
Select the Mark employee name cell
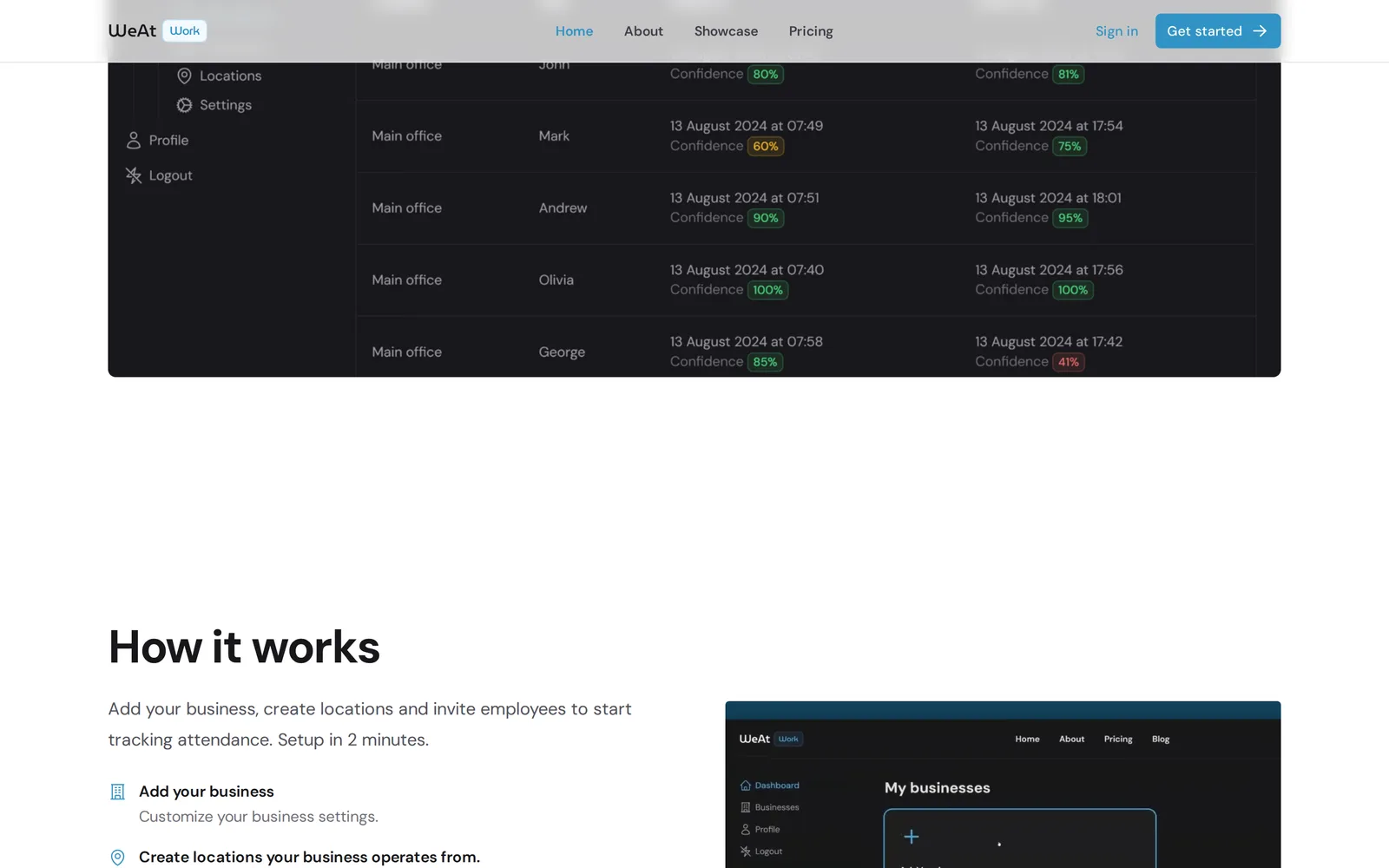[554, 136]
